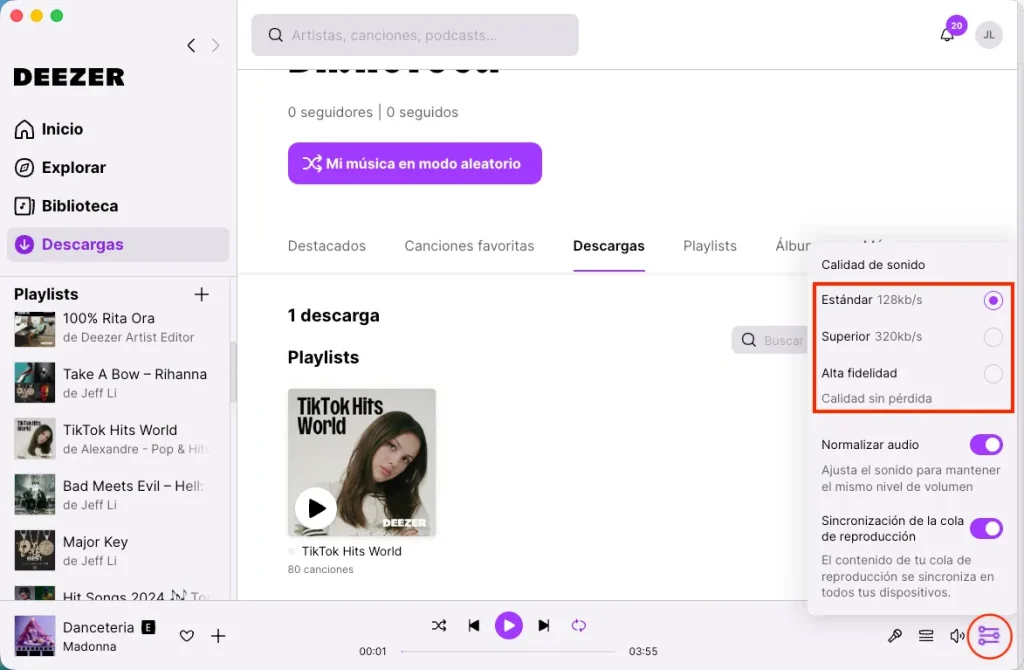
Task: Toggle Sincronización de la cola de reproducción
Action: pyautogui.click(x=986, y=528)
